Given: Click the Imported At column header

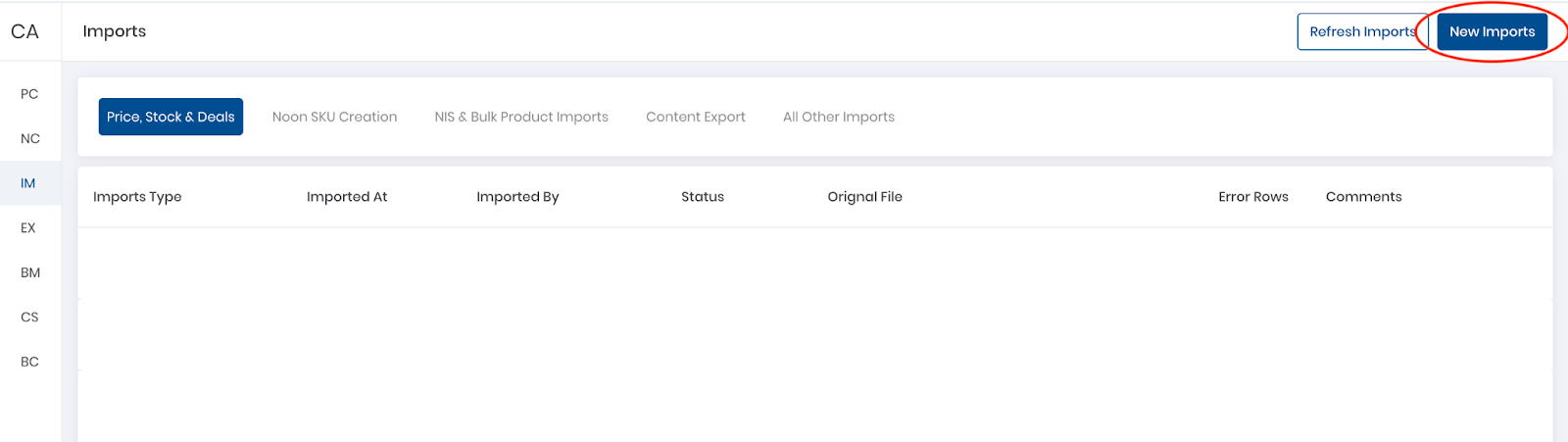Looking at the screenshot, I should pos(347,197).
